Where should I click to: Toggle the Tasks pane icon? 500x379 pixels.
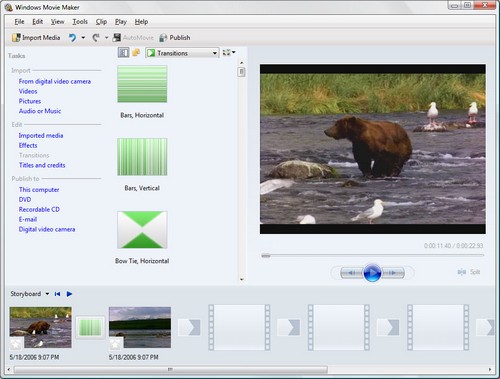123,53
